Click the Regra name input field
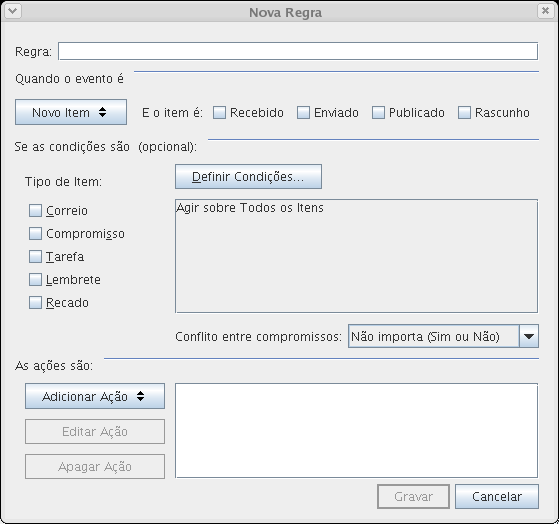Image resolution: width=559 pixels, height=524 pixels. (298, 51)
